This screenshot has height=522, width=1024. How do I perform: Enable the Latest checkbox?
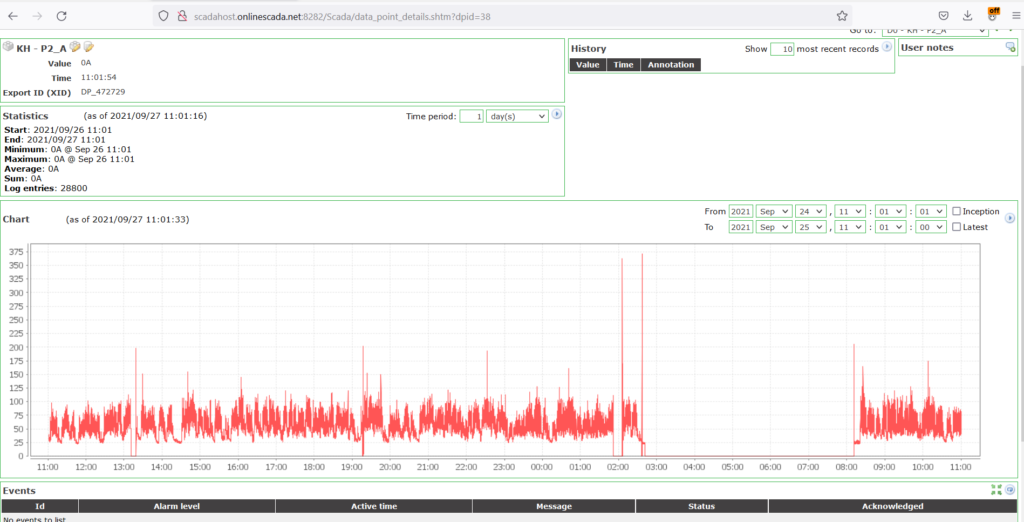pyautogui.click(x=957, y=227)
